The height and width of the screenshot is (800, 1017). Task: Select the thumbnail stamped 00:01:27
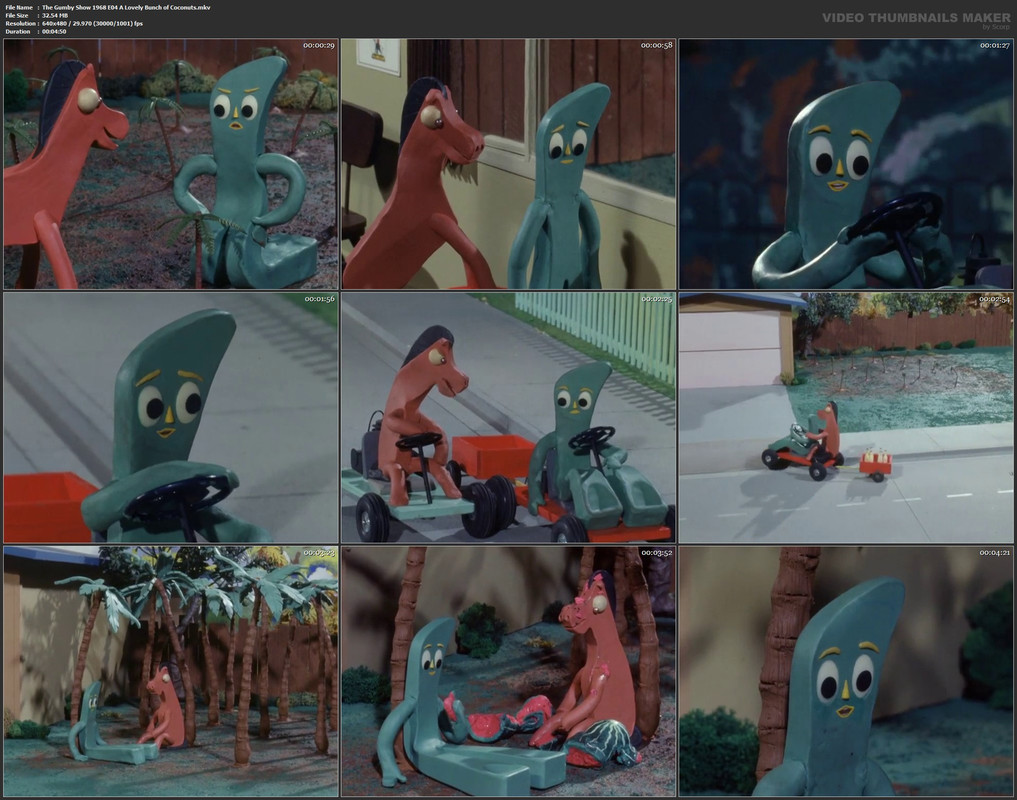pyautogui.click(x=846, y=164)
